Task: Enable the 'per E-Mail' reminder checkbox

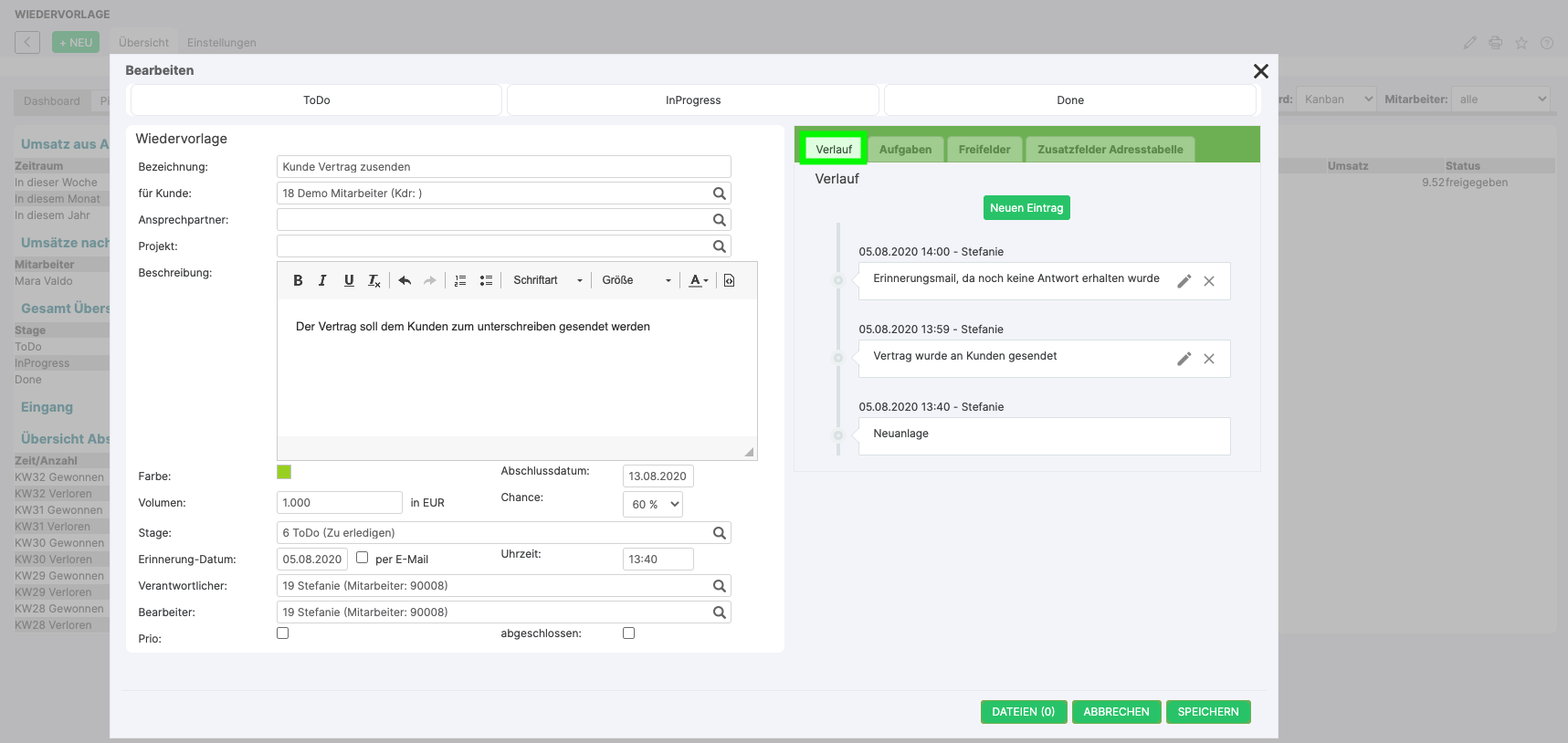Action: pyautogui.click(x=362, y=558)
